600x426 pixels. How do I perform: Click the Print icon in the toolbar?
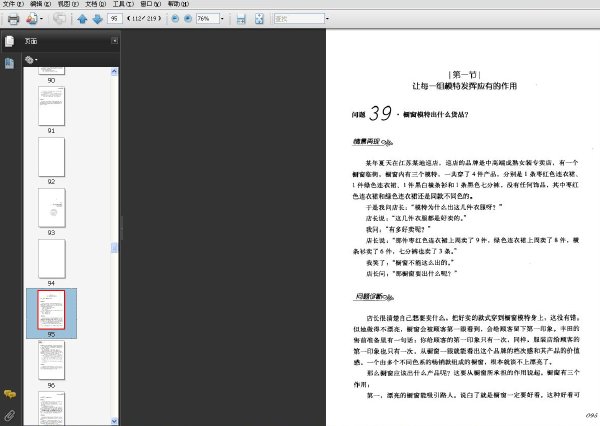click(x=13, y=19)
